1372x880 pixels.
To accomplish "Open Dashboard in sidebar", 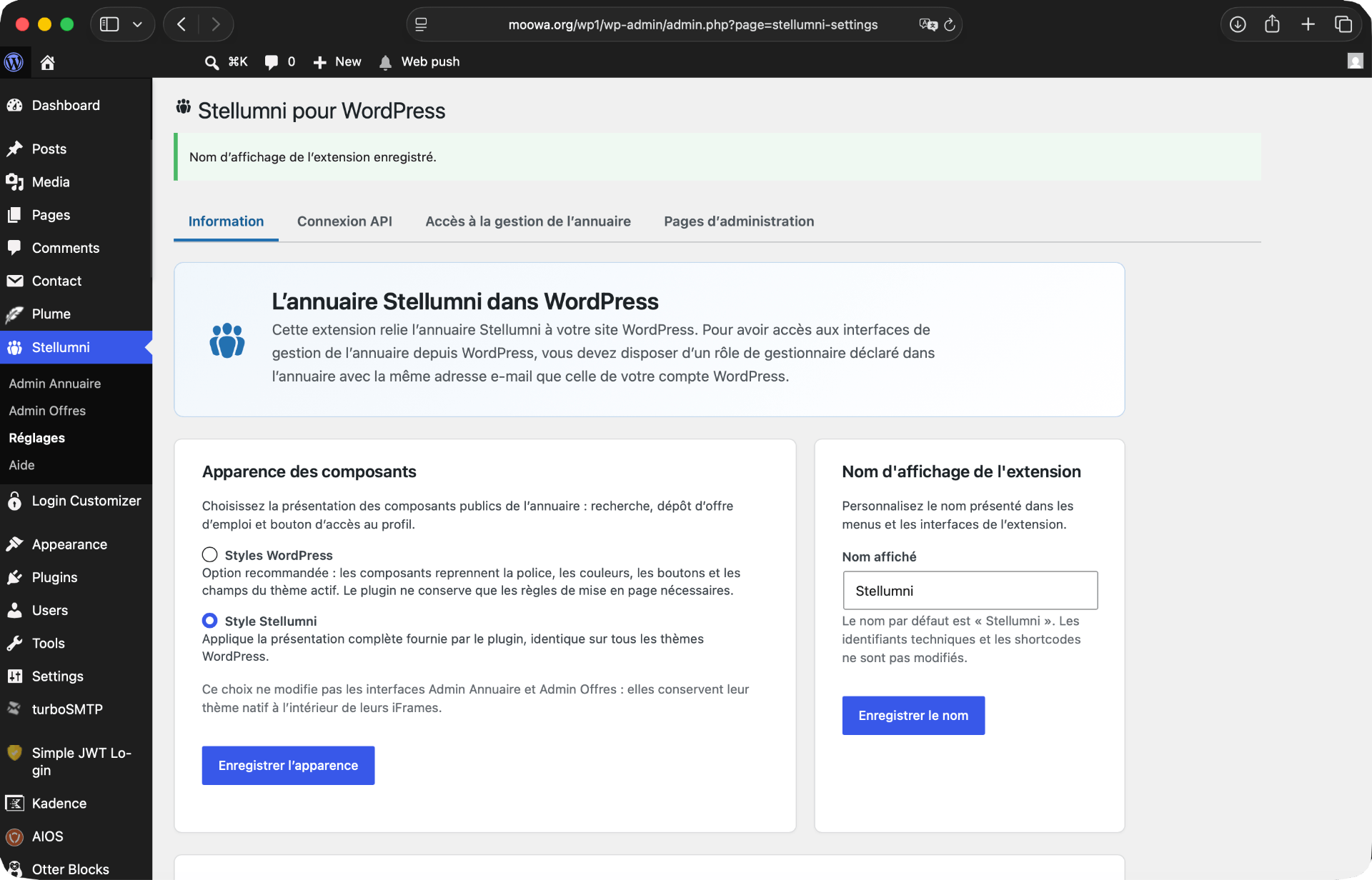I will coord(76,105).
